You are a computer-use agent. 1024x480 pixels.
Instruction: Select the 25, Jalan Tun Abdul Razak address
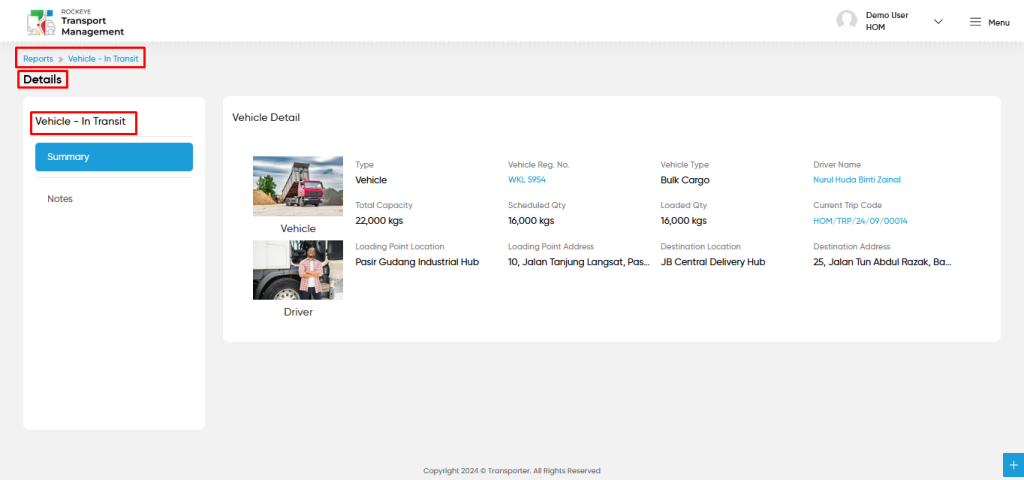tap(882, 262)
